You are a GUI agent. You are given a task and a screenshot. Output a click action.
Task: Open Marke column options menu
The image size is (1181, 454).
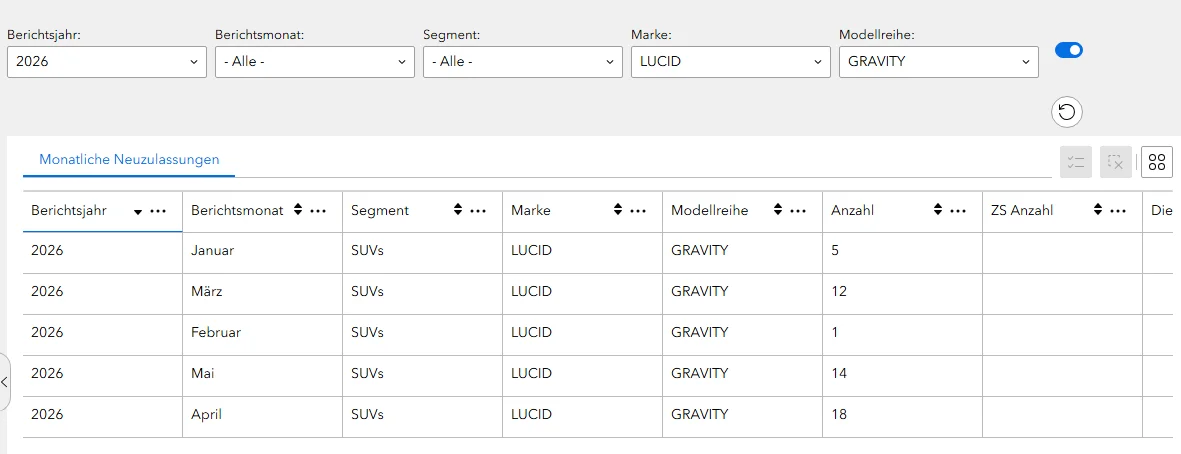[639, 212]
